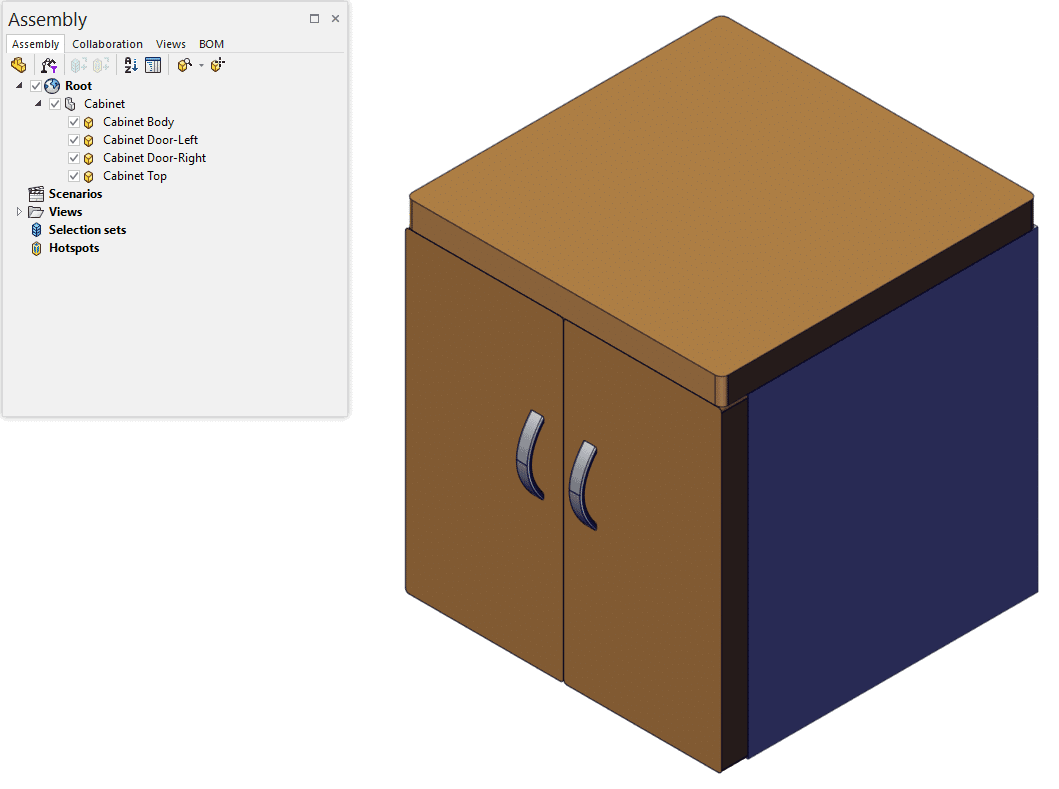
Task: Click the yellow part icon in Assembly toolbar
Action: point(19,65)
